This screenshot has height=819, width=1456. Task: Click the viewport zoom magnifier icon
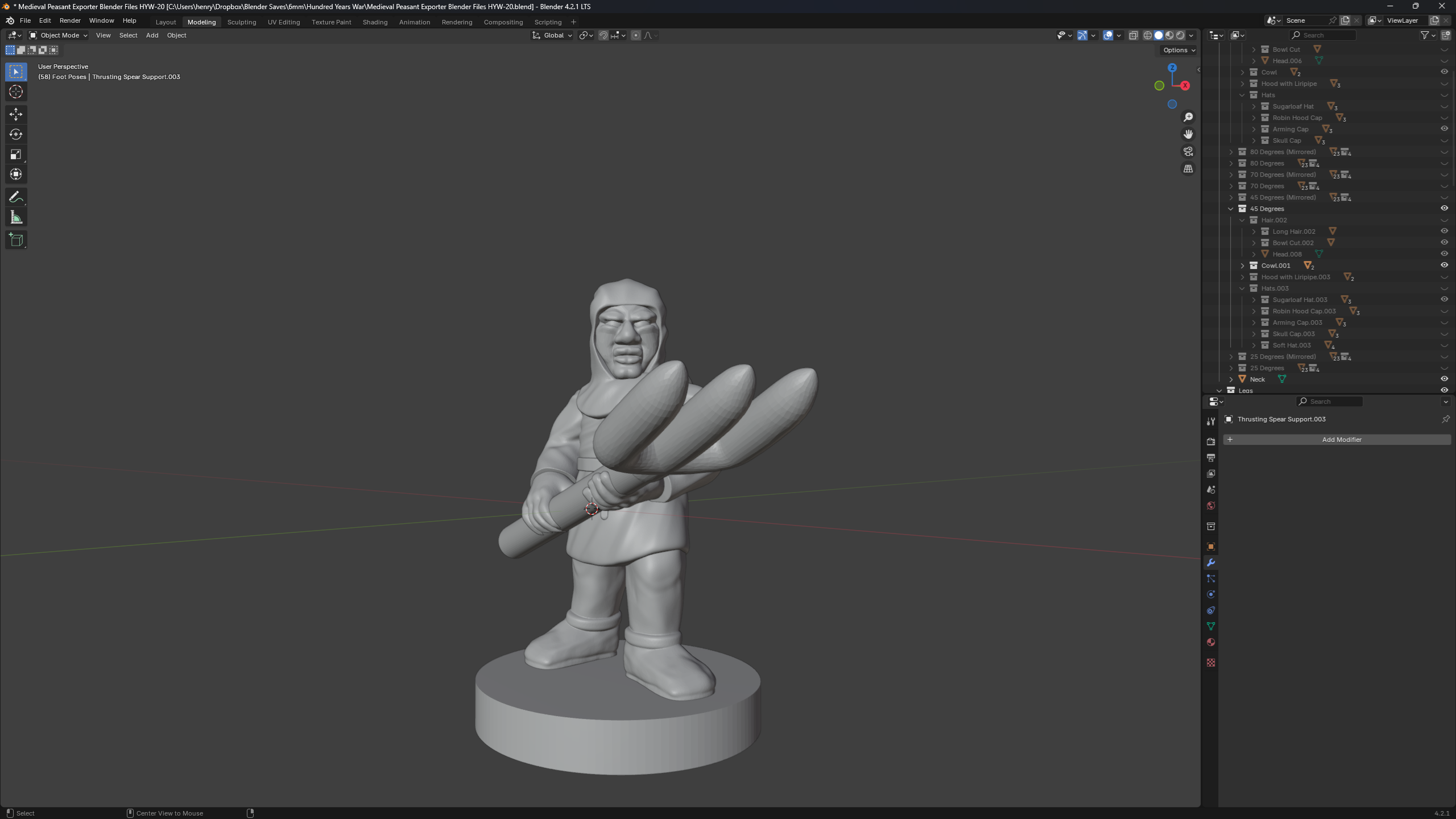point(1188,117)
